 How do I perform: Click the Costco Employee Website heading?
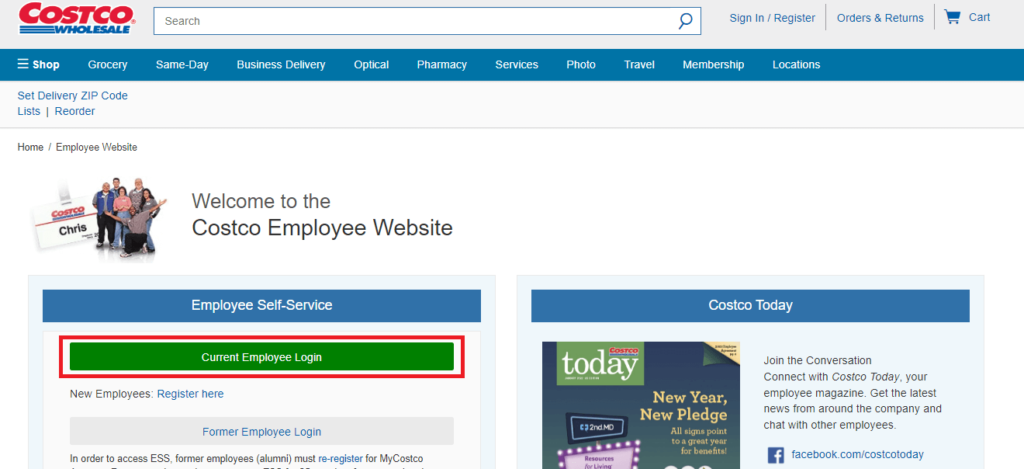pos(322,227)
